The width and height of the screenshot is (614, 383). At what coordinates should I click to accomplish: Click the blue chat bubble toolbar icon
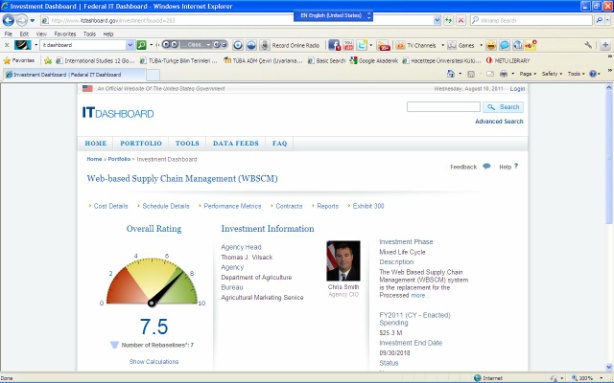(x=504, y=45)
